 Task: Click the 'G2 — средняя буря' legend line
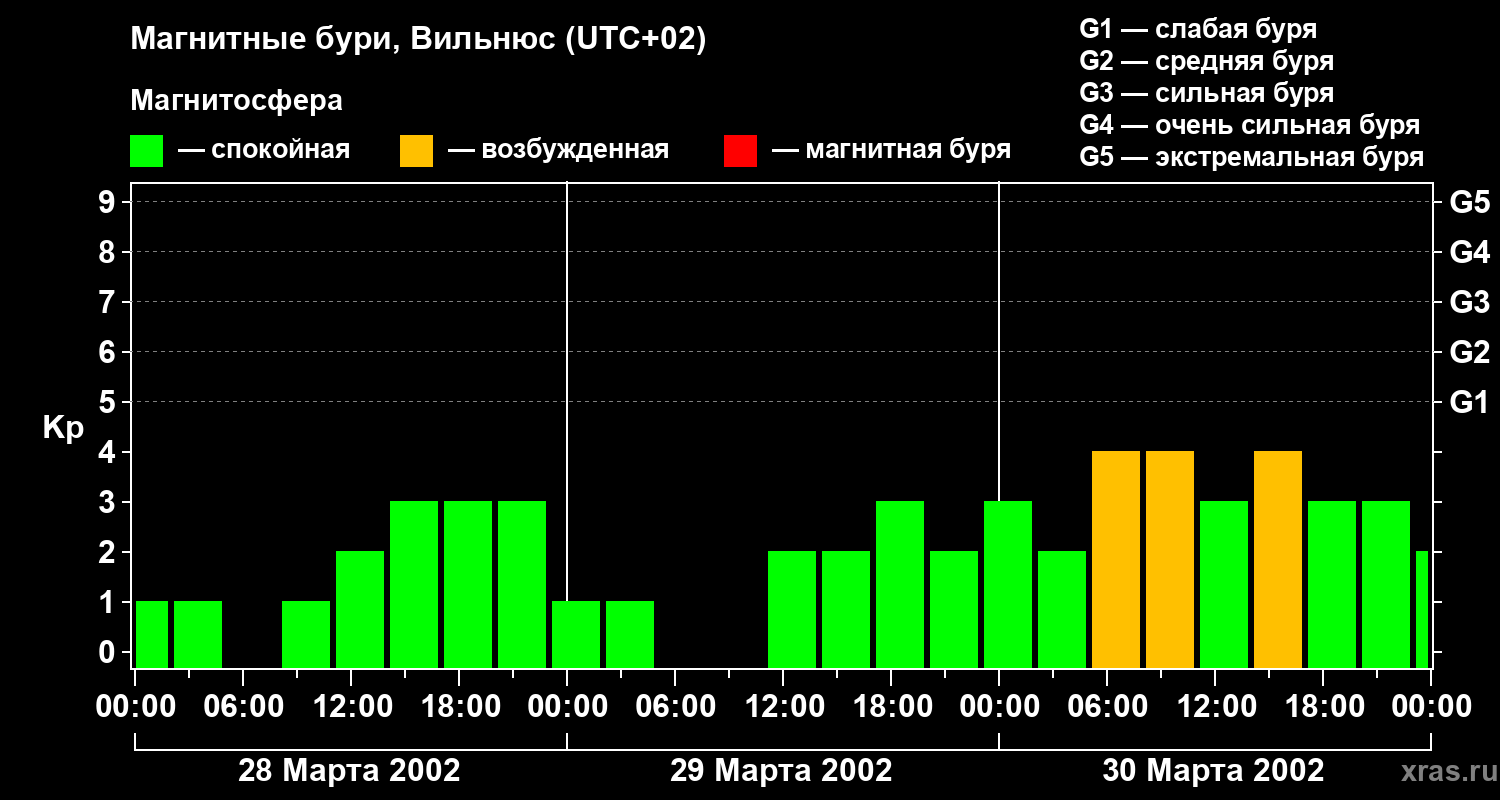coord(1207,61)
